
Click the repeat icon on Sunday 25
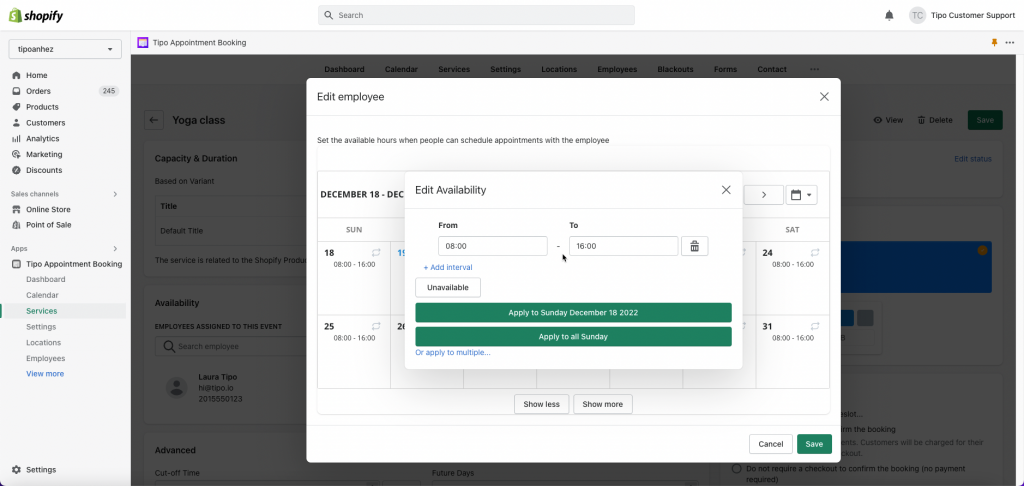(376, 326)
